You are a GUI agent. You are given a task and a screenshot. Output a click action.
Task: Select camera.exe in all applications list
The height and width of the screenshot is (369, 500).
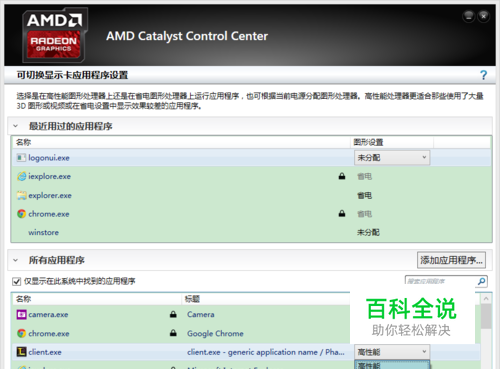pos(48,314)
